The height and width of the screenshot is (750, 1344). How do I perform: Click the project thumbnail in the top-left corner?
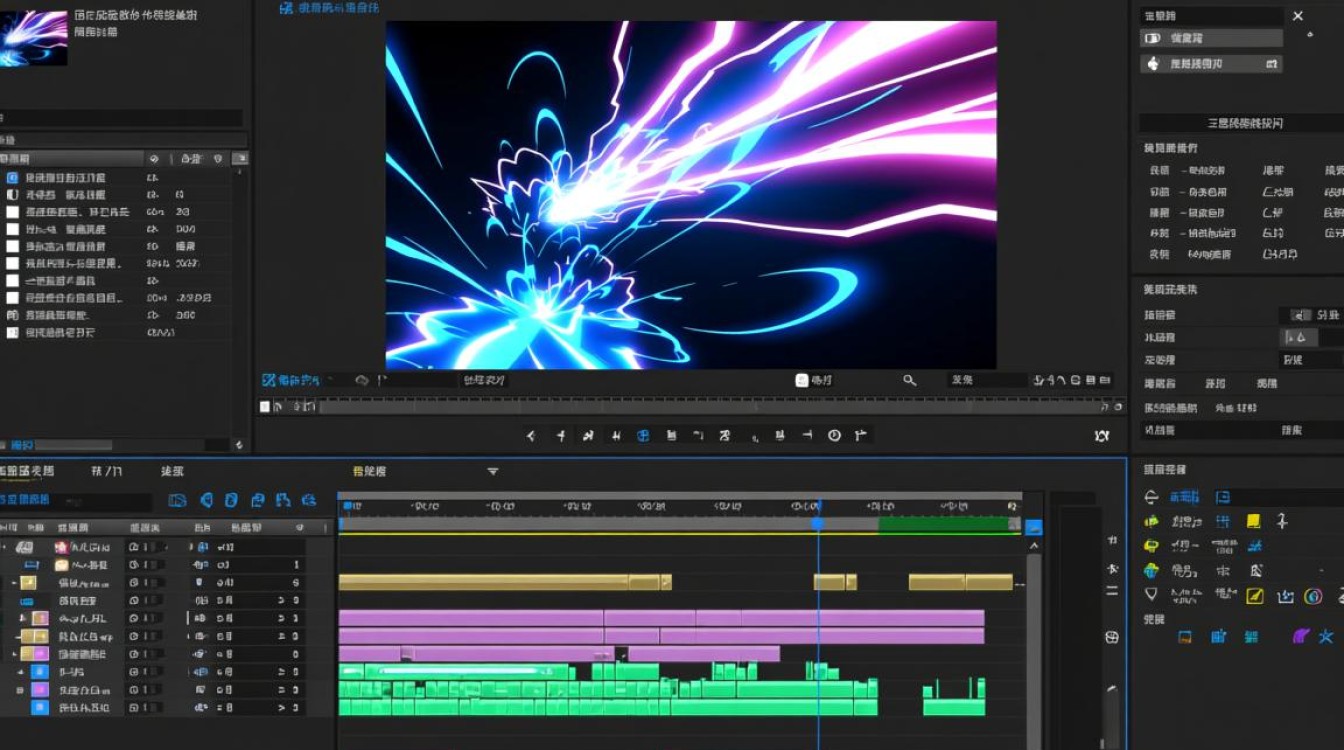click(34, 38)
